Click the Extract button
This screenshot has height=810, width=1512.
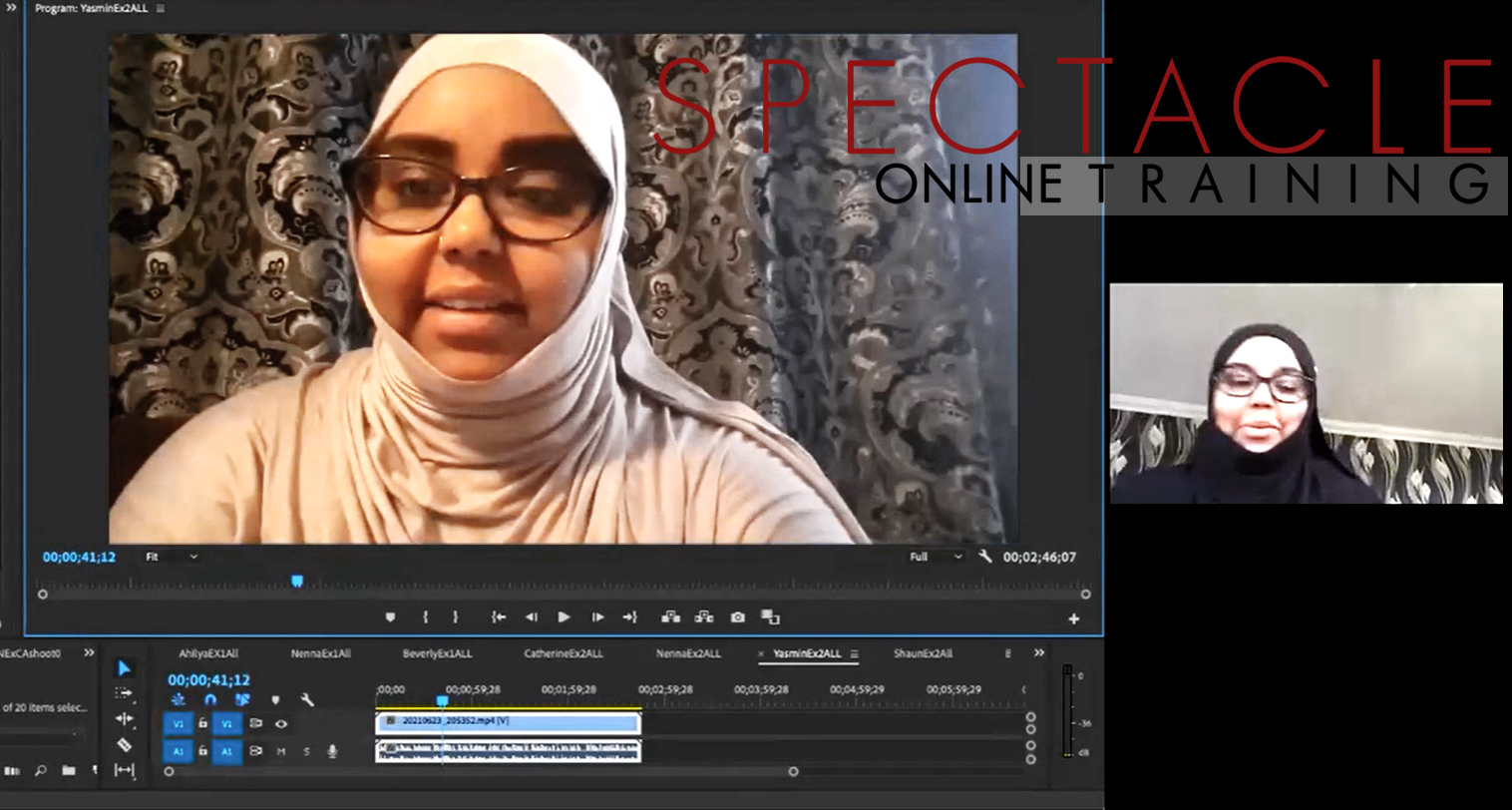pyautogui.click(x=704, y=617)
